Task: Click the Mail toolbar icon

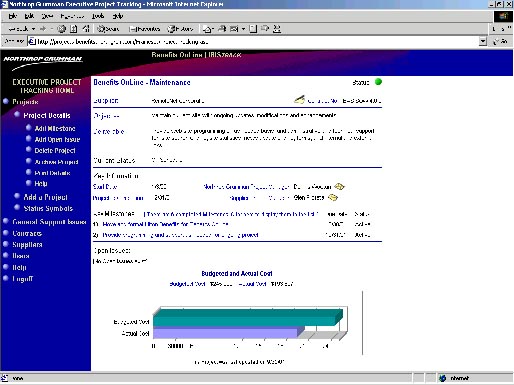Action: [x=207, y=29]
